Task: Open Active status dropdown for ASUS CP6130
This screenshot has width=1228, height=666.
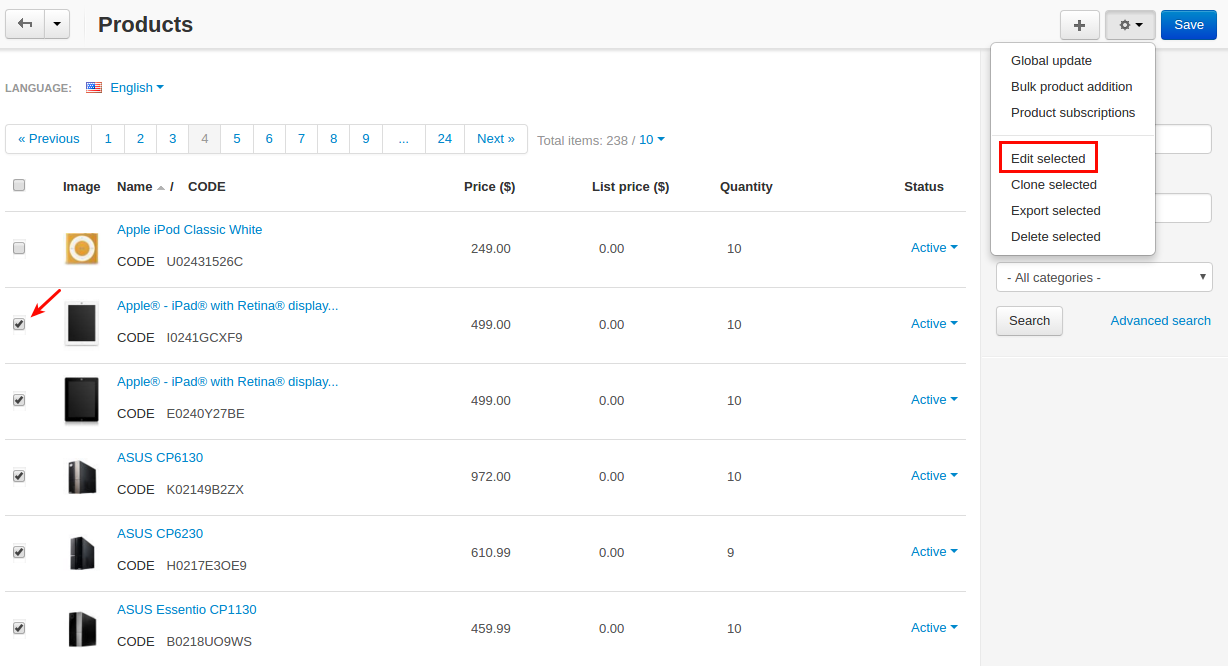Action: (x=934, y=476)
